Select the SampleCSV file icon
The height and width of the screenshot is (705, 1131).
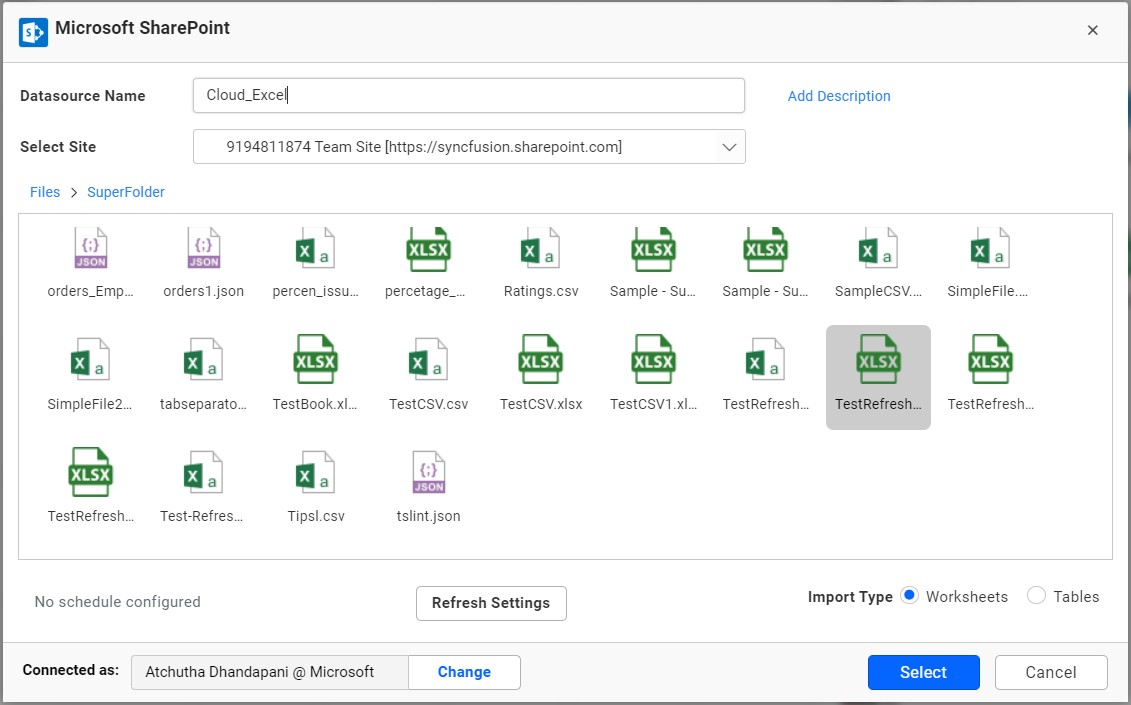click(879, 248)
